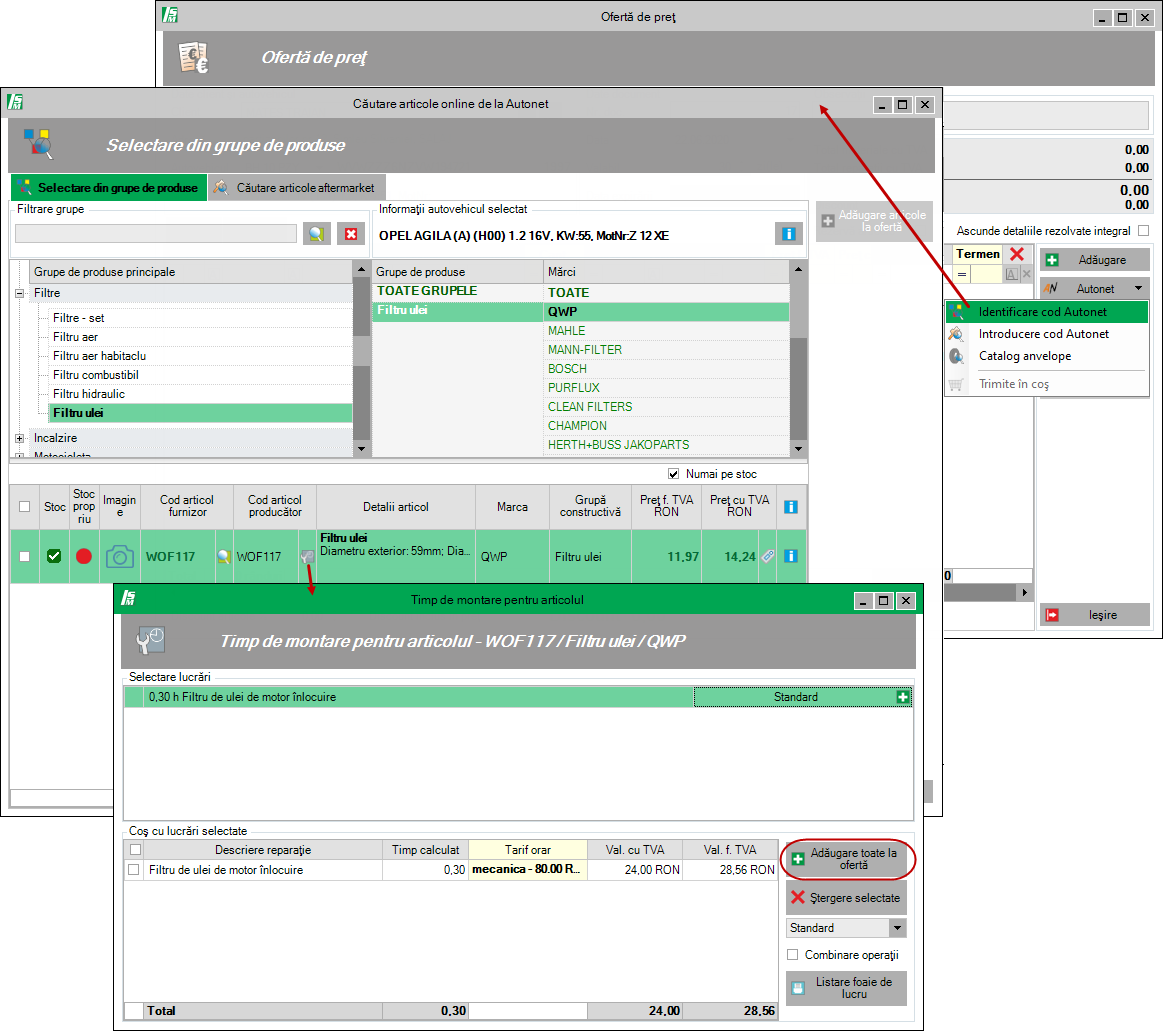Enable Combinare operații checkbox

coord(793,955)
